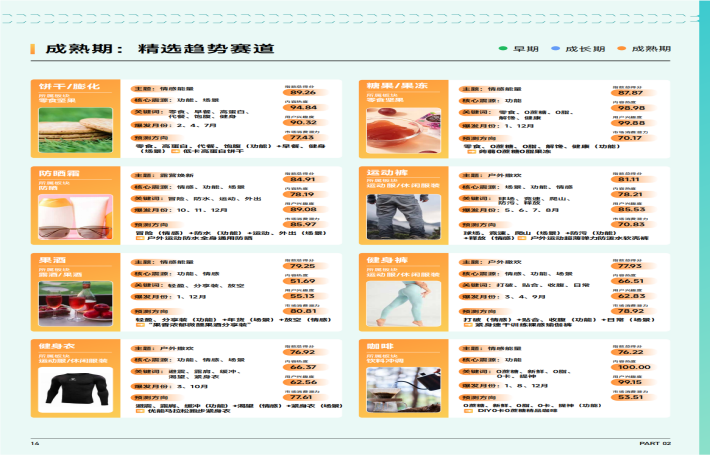Viewport: 710px width, 455px height.
Task: Click the orange bar beside the page title
Action: point(36,48)
